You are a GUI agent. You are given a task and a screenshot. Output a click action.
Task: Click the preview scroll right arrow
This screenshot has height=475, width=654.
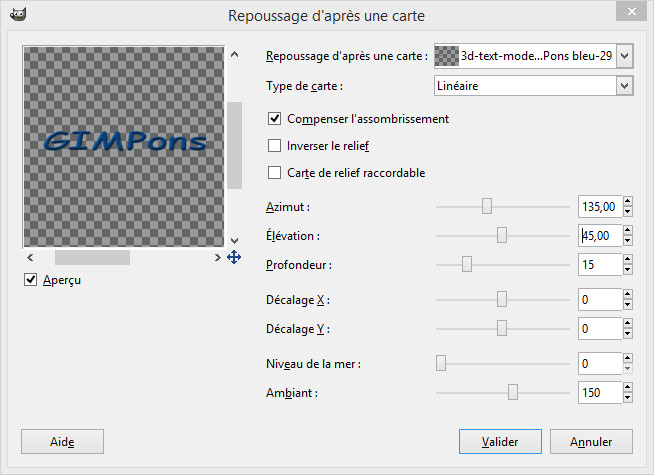pyautogui.click(x=217, y=257)
